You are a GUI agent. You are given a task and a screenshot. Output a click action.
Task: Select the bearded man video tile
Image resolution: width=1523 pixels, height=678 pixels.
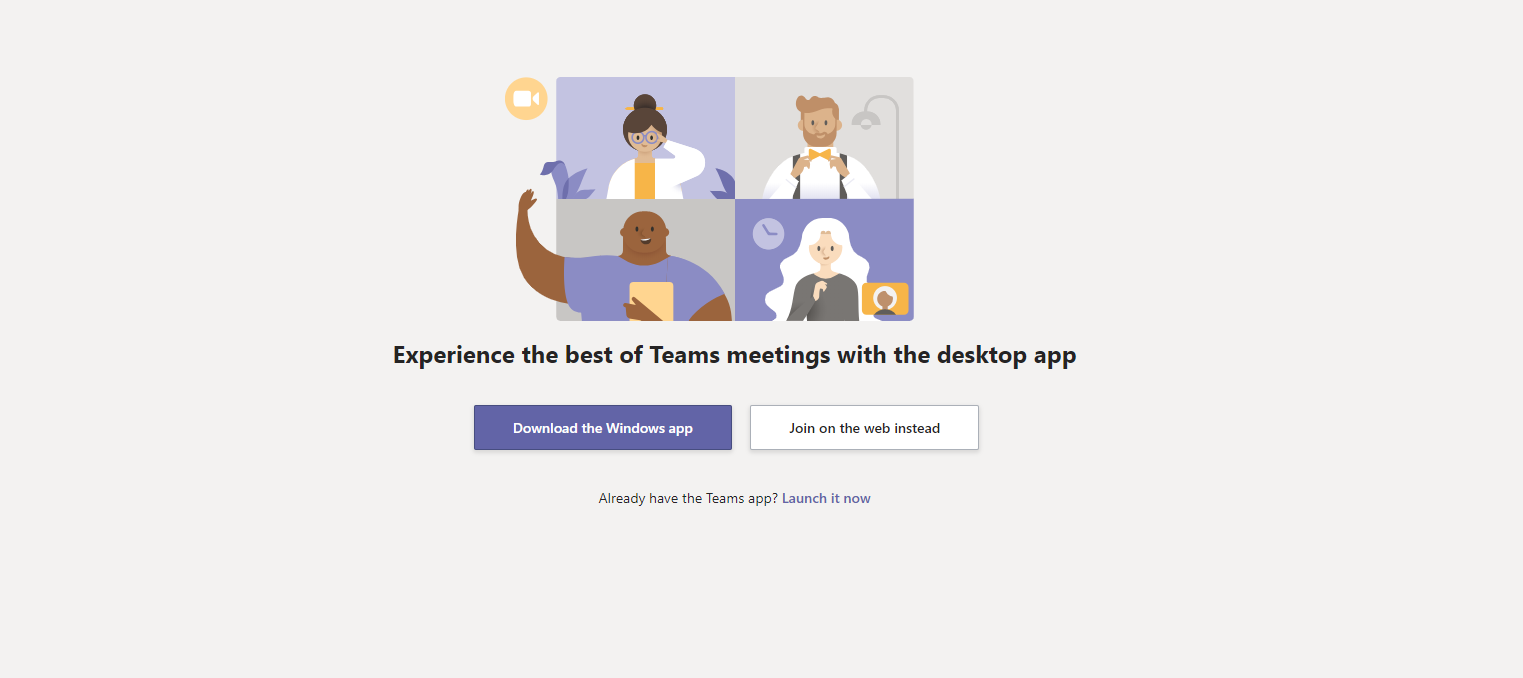click(x=824, y=138)
